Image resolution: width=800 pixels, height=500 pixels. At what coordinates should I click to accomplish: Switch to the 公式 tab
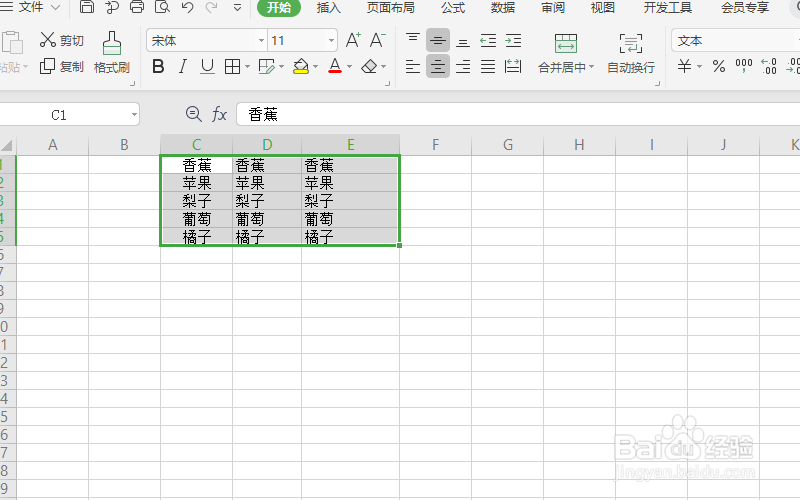click(x=453, y=7)
